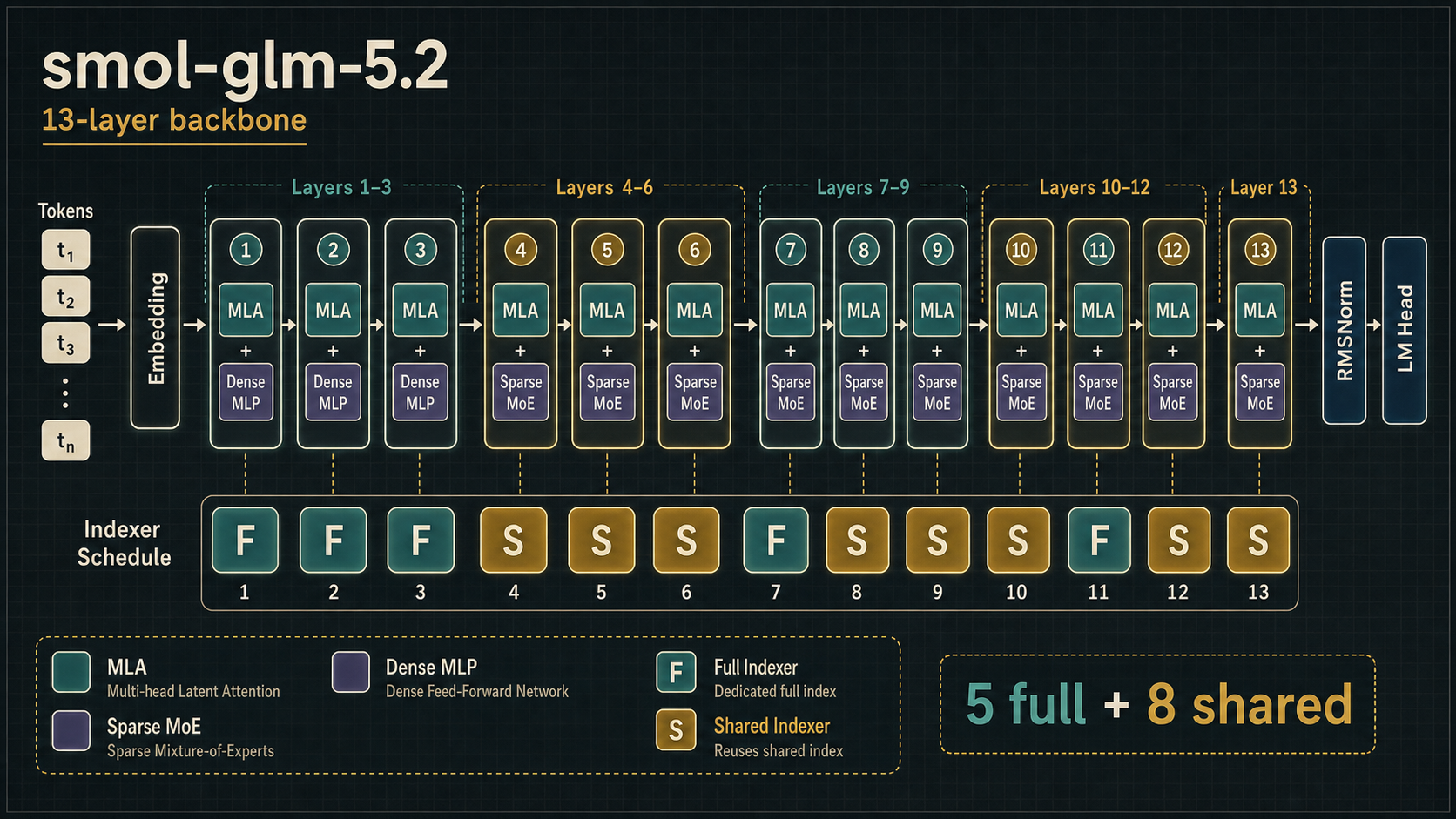Click the Embedding block
The width and height of the screenshot is (1456, 819).
155,328
